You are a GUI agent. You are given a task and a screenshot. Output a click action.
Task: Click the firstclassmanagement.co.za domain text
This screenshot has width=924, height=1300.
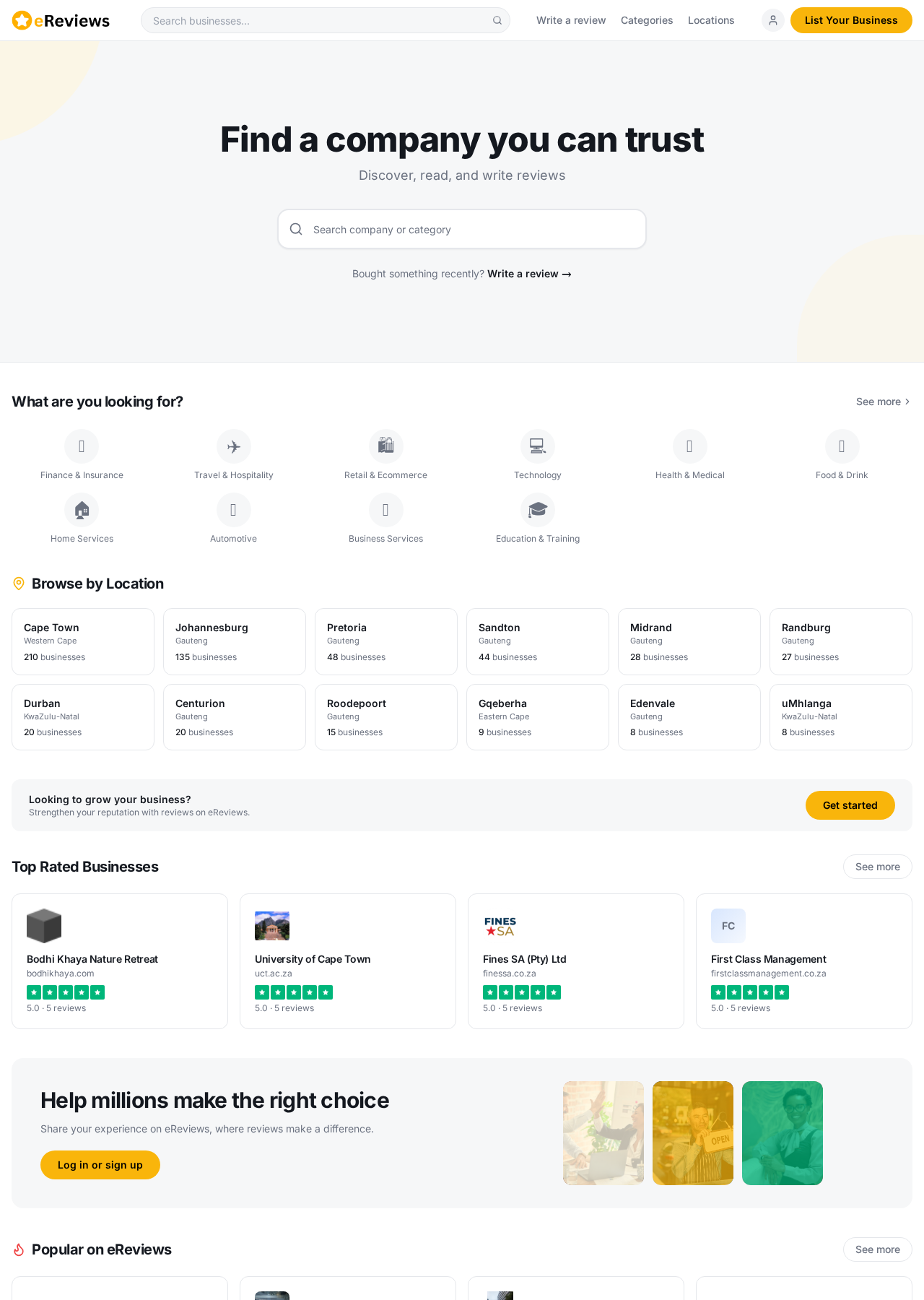(769, 974)
